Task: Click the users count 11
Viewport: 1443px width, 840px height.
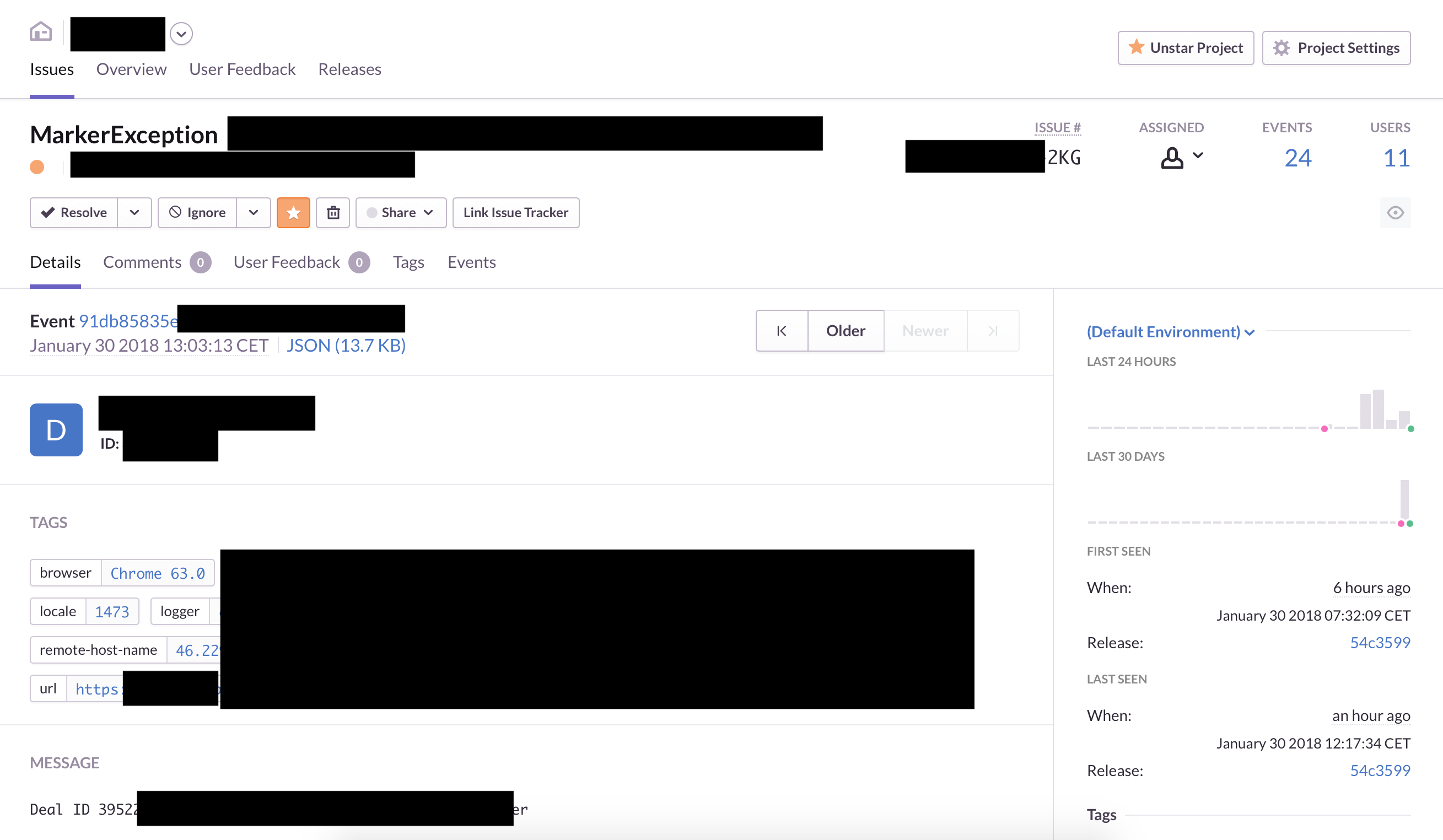Action: [x=1396, y=158]
